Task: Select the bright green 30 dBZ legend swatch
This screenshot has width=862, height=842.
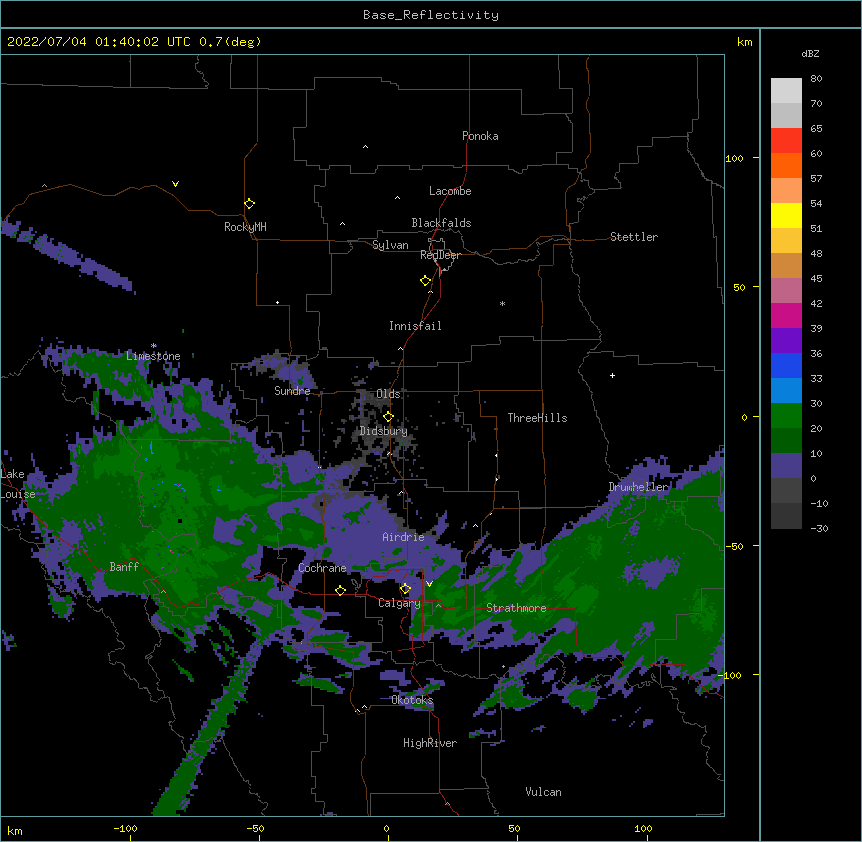Action: (786, 416)
